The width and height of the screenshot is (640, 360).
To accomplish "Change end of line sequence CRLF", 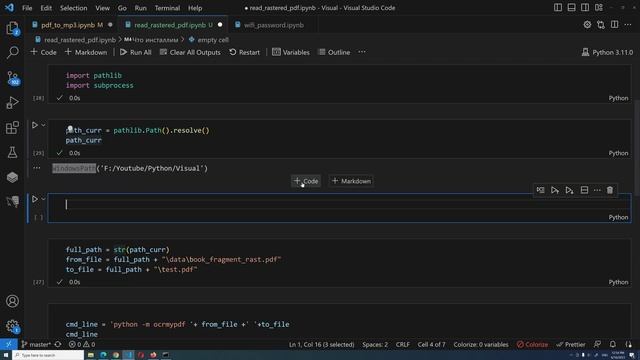I will 402,344.
